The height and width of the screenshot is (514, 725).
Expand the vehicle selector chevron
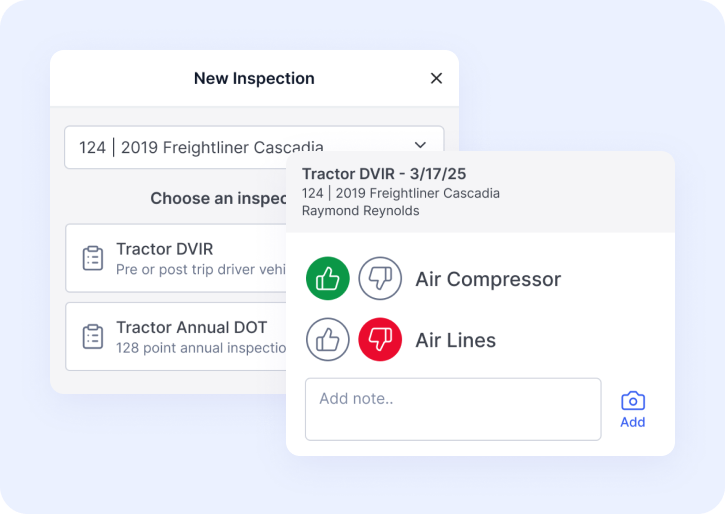[x=420, y=145]
